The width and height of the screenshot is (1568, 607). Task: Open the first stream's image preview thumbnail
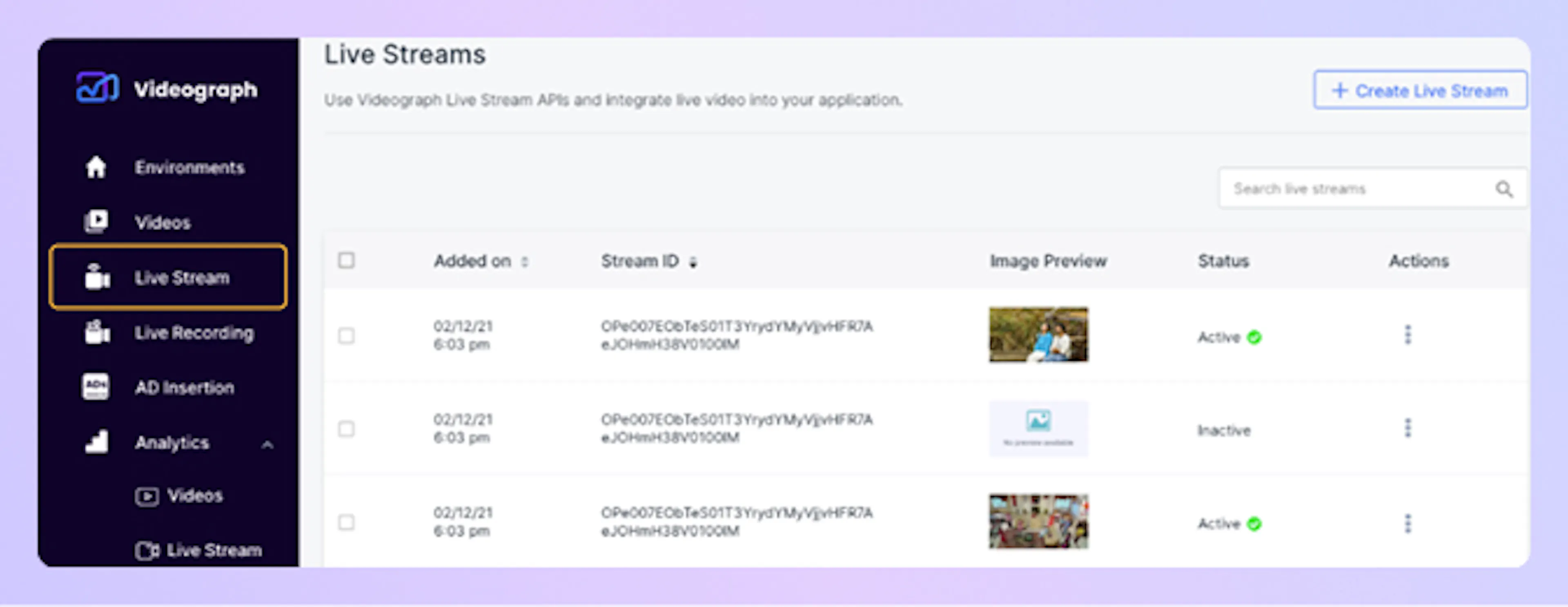[1038, 335]
